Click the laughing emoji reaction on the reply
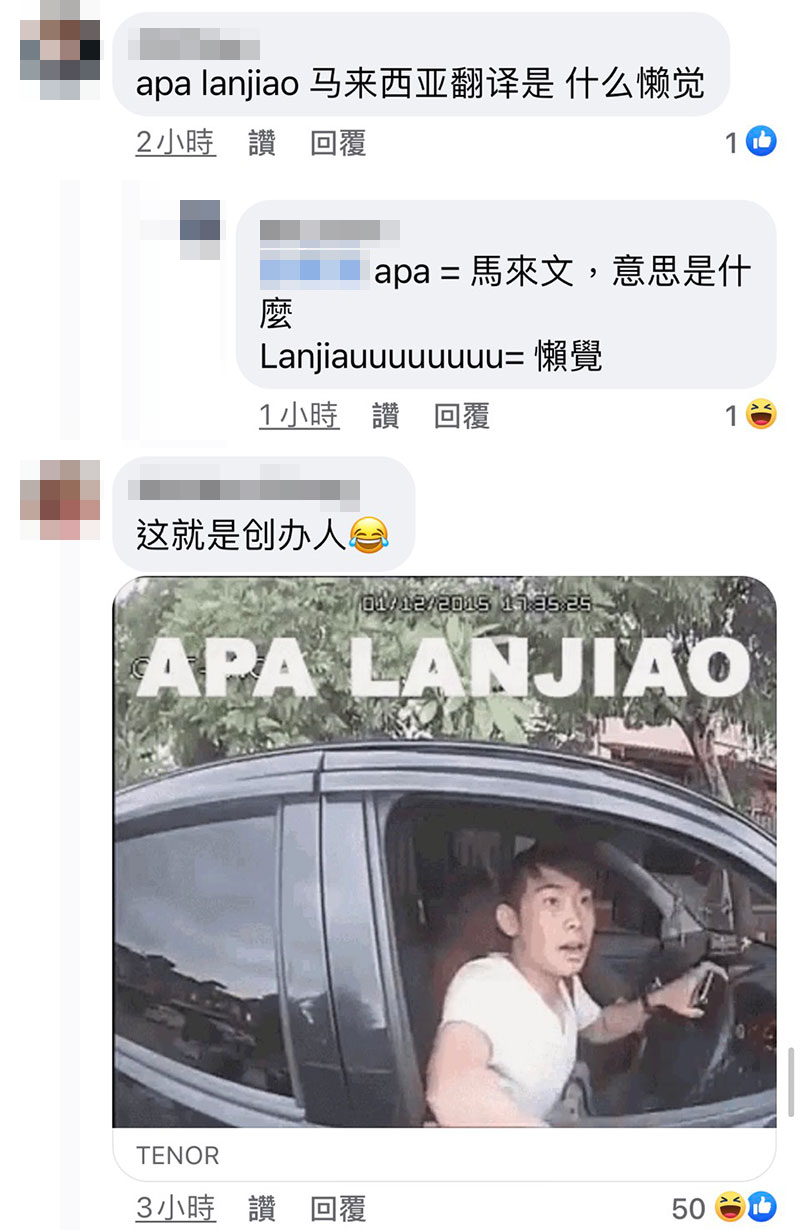 tap(761, 415)
